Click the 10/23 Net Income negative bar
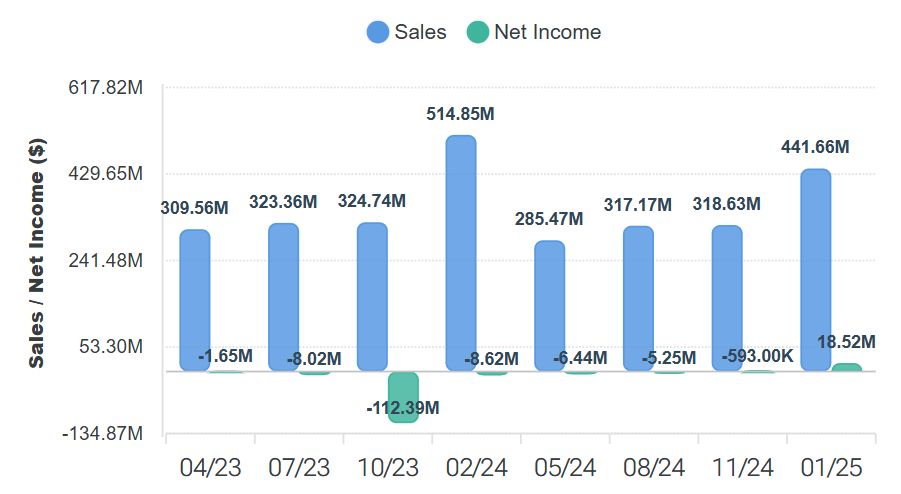 [x=403, y=396]
